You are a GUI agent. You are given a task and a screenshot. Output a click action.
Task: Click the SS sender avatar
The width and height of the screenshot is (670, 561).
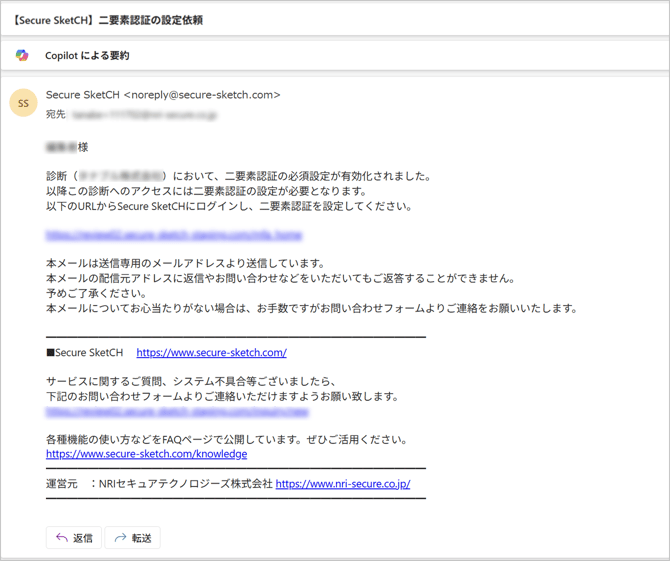click(23, 103)
